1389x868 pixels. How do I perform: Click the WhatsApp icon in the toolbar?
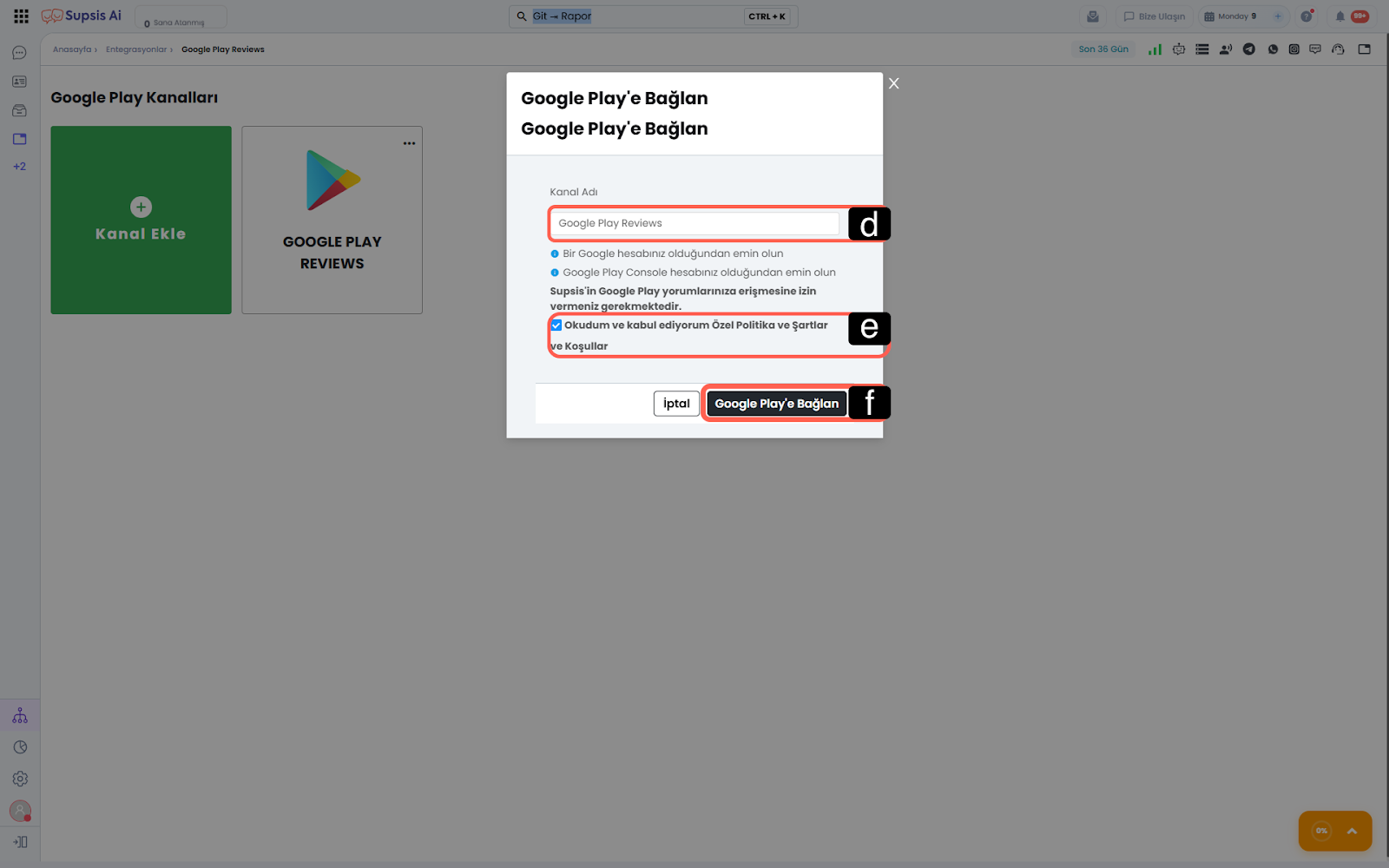click(1273, 49)
